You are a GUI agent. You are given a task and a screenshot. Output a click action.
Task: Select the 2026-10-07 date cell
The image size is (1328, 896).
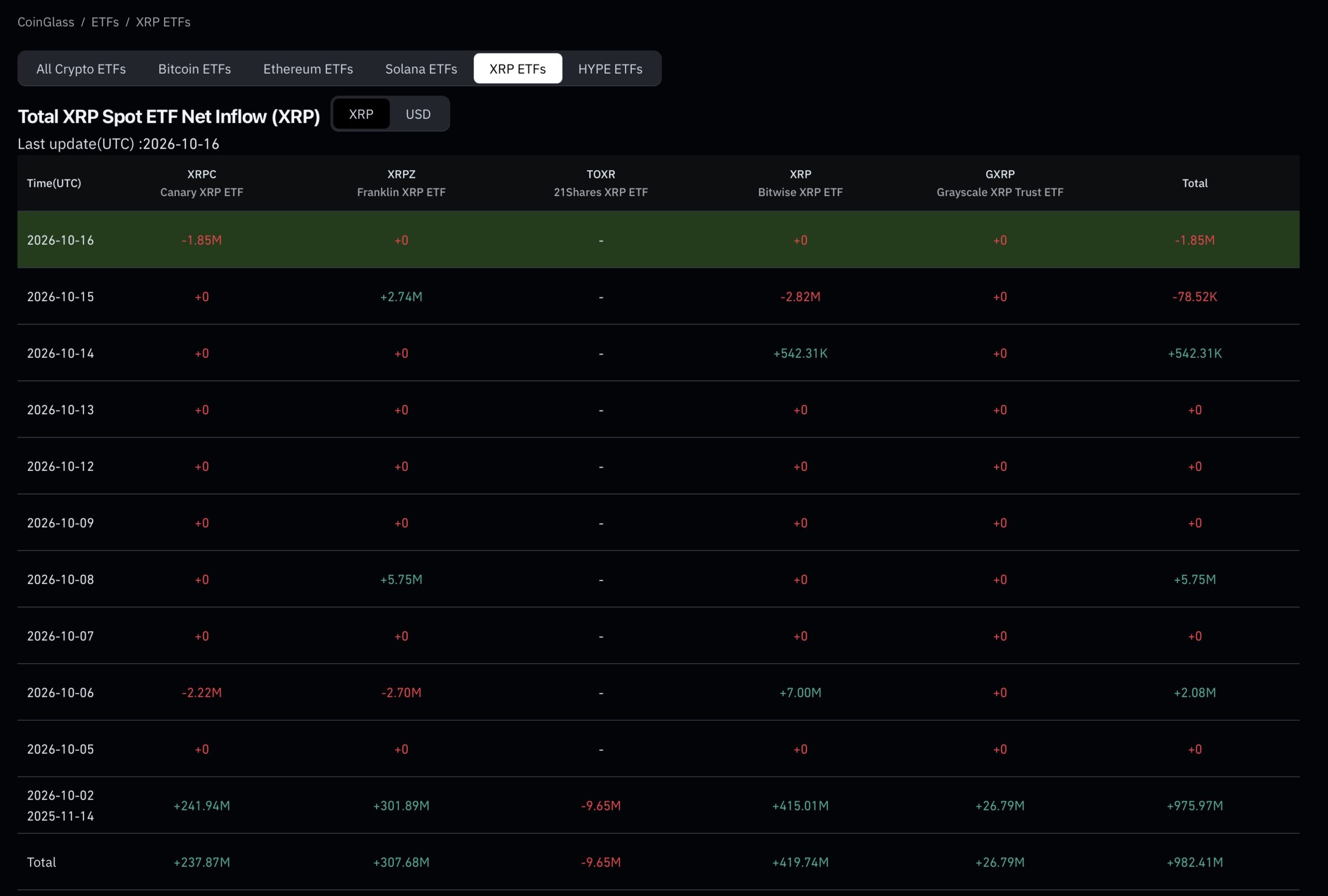click(61, 636)
